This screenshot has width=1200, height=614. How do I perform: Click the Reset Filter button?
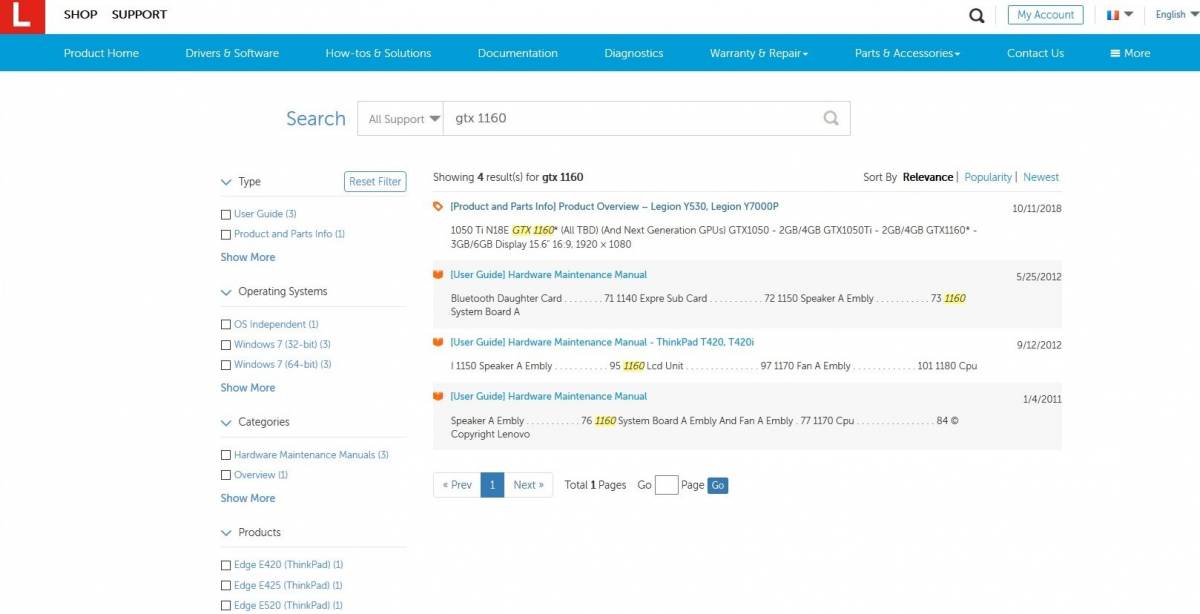coord(375,181)
